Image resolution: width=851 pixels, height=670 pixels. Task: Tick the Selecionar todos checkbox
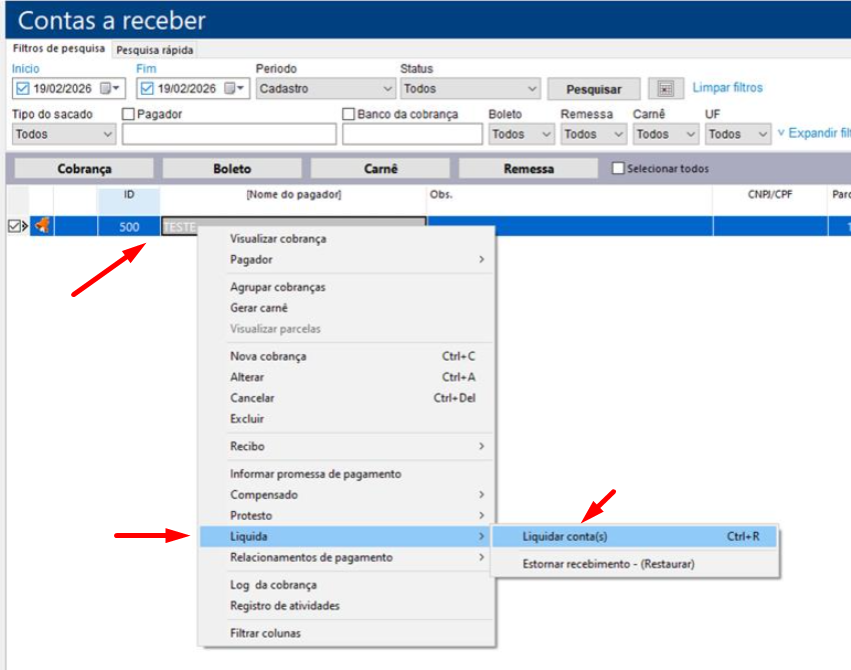pos(618,168)
